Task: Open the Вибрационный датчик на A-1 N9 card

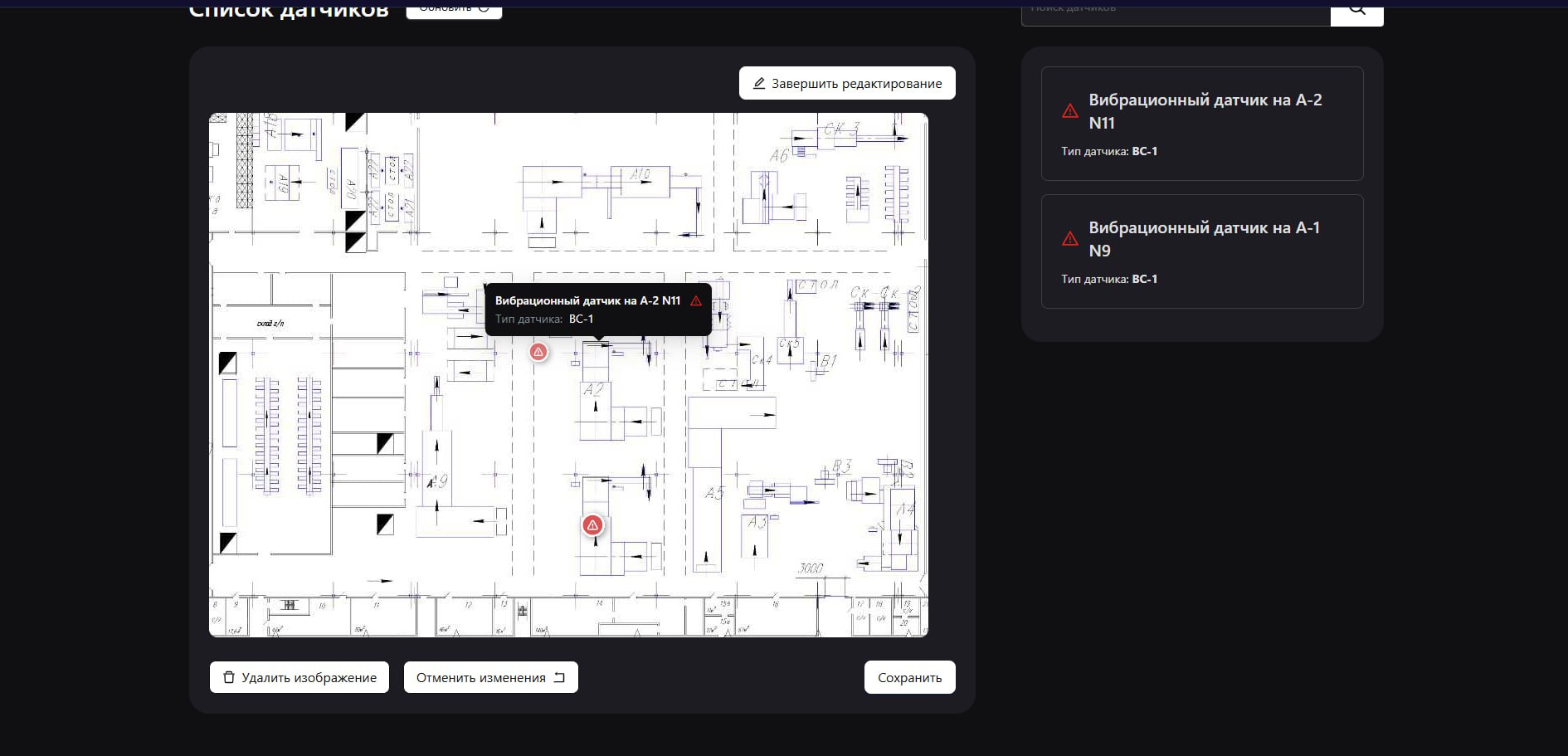Action: pos(1202,251)
